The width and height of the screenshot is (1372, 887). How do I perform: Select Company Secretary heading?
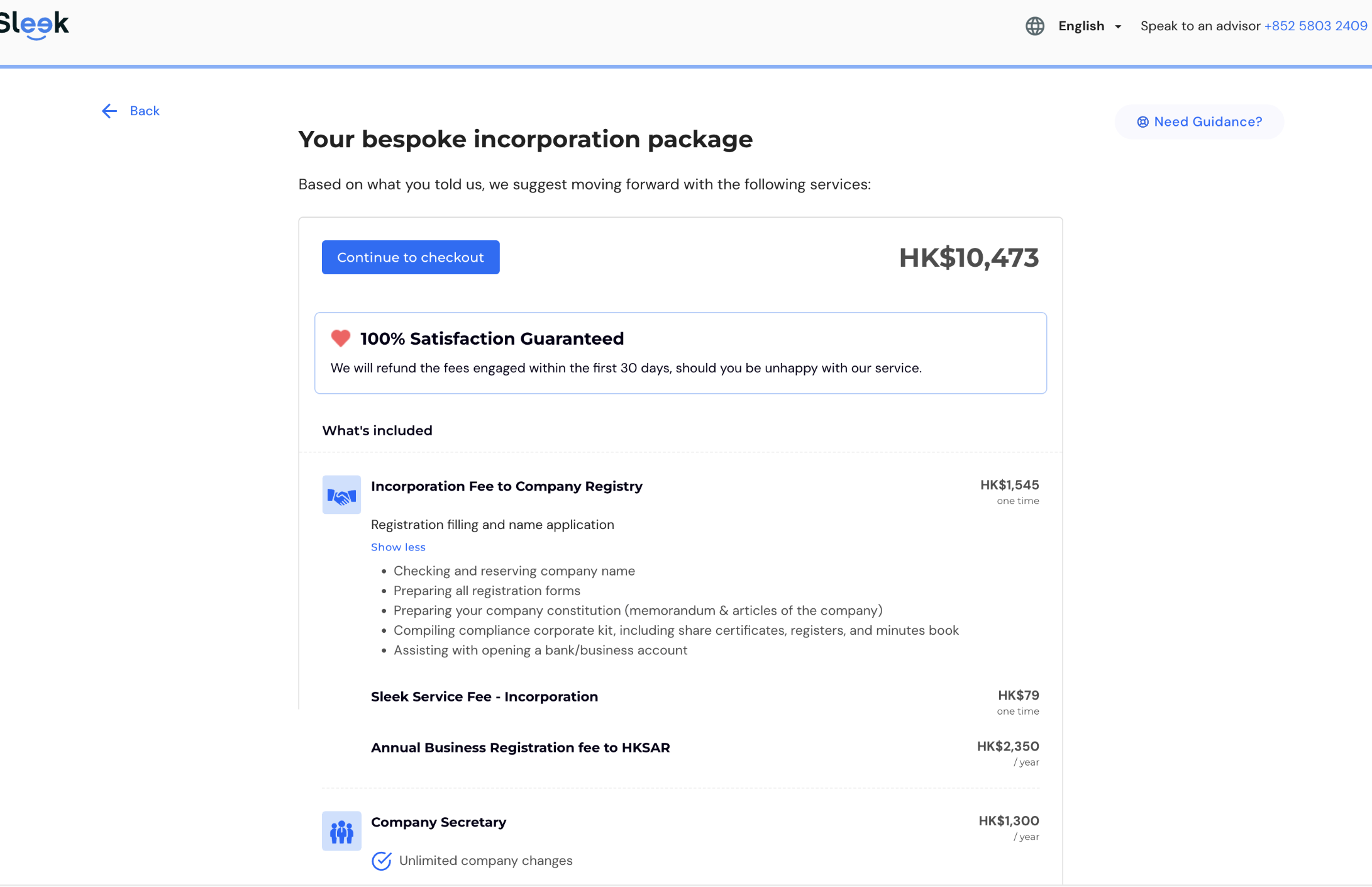pos(439,822)
